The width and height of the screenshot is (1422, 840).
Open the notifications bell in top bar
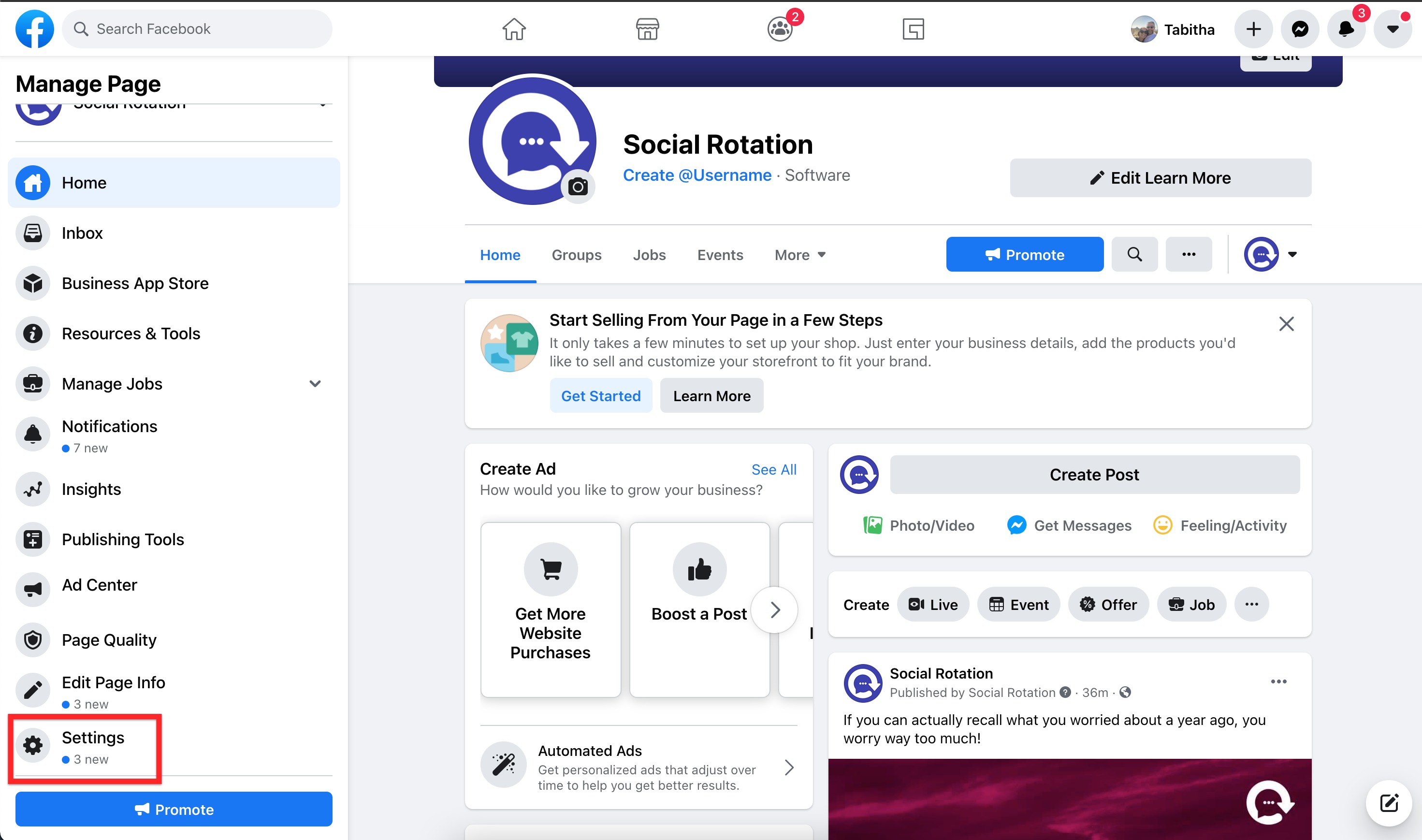[x=1346, y=29]
